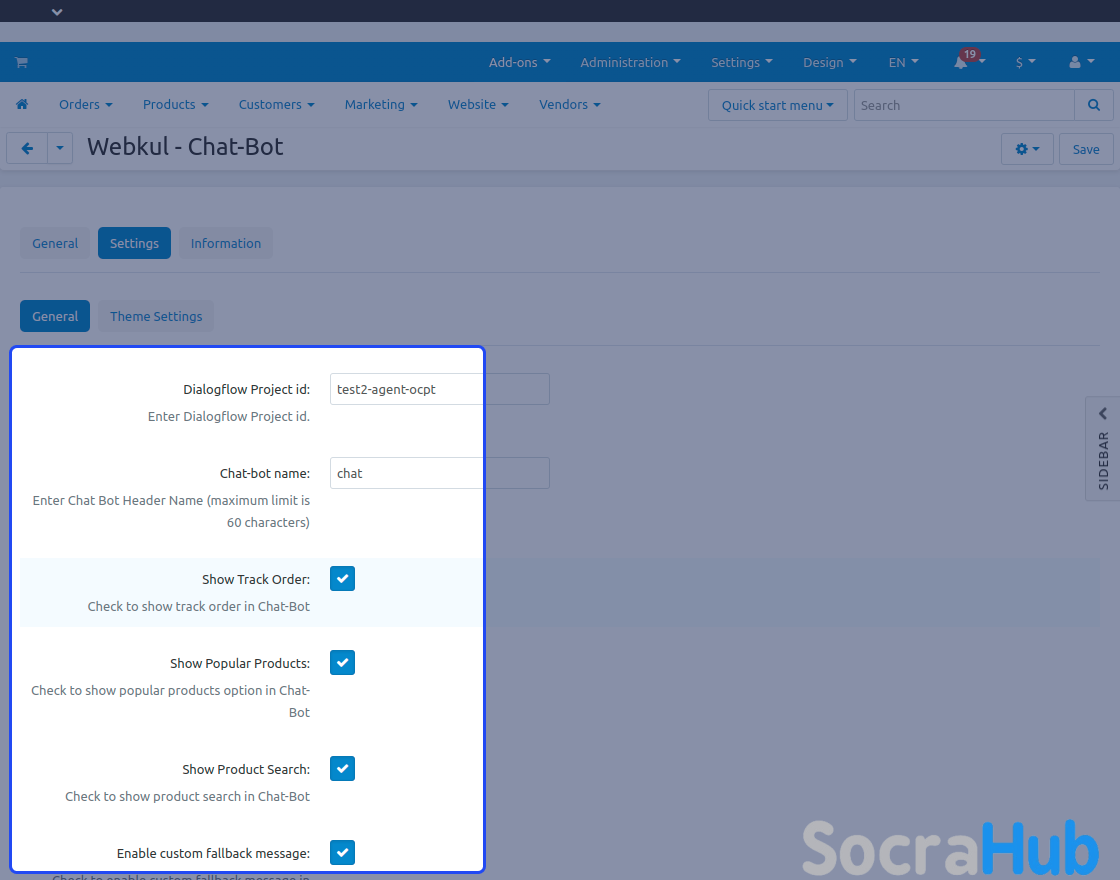Click the Show Popular Products label
Screen dimensions: 1120x880
click(x=240, y=664)
